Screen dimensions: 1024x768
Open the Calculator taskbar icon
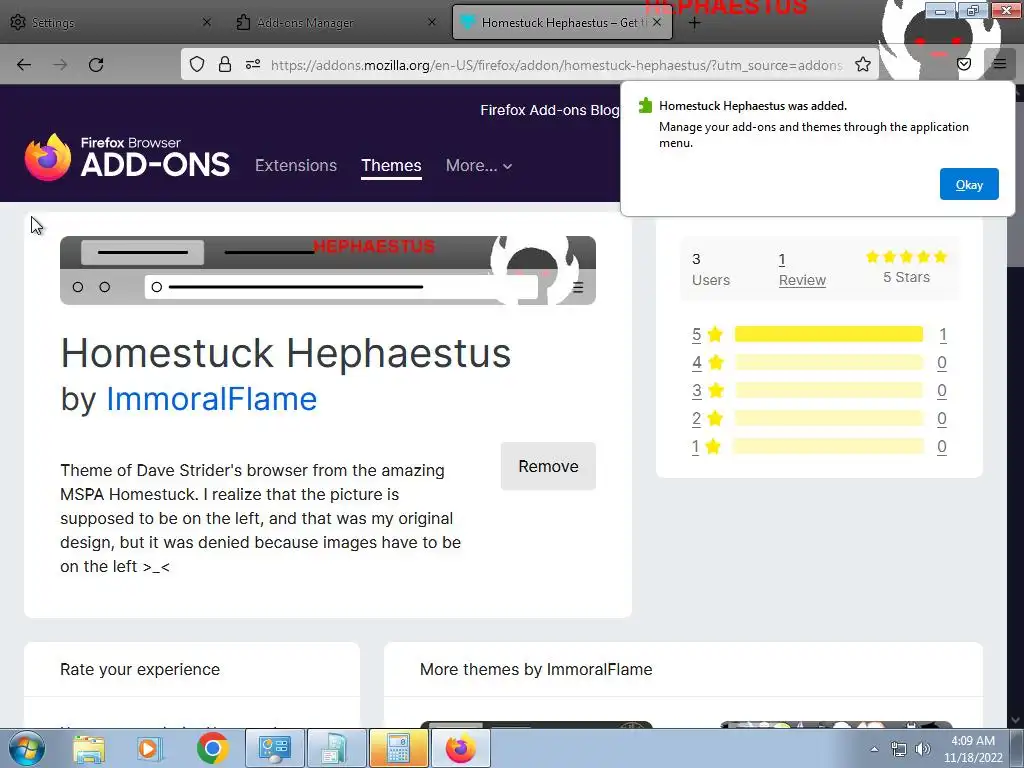point(398,749)
